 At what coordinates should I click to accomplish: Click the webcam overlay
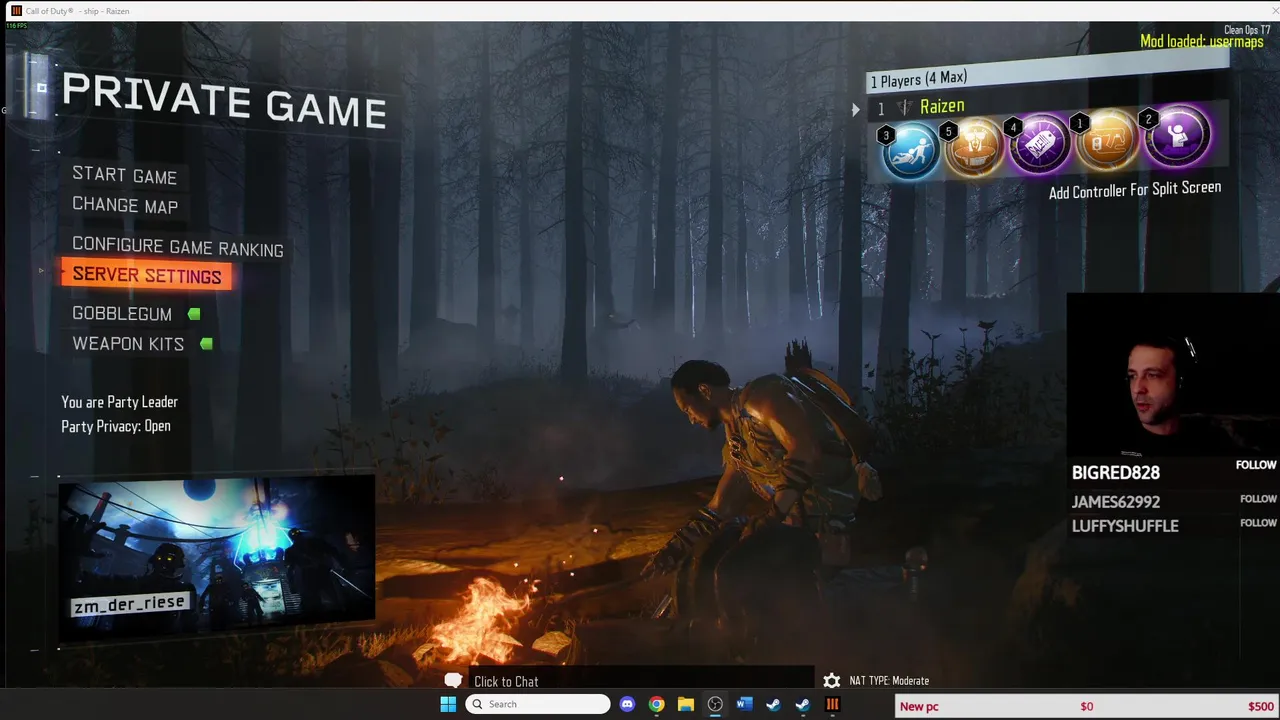tap(1172, 375)
